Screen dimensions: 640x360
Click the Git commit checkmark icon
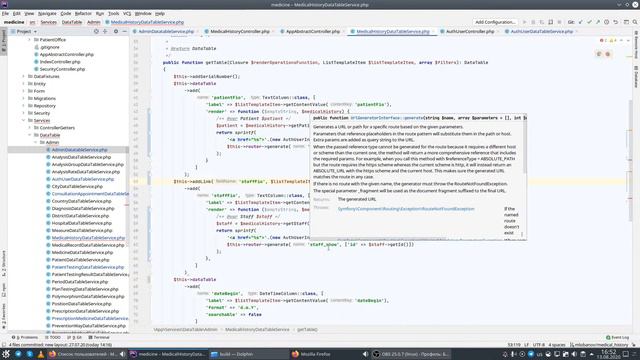[589, 22]
